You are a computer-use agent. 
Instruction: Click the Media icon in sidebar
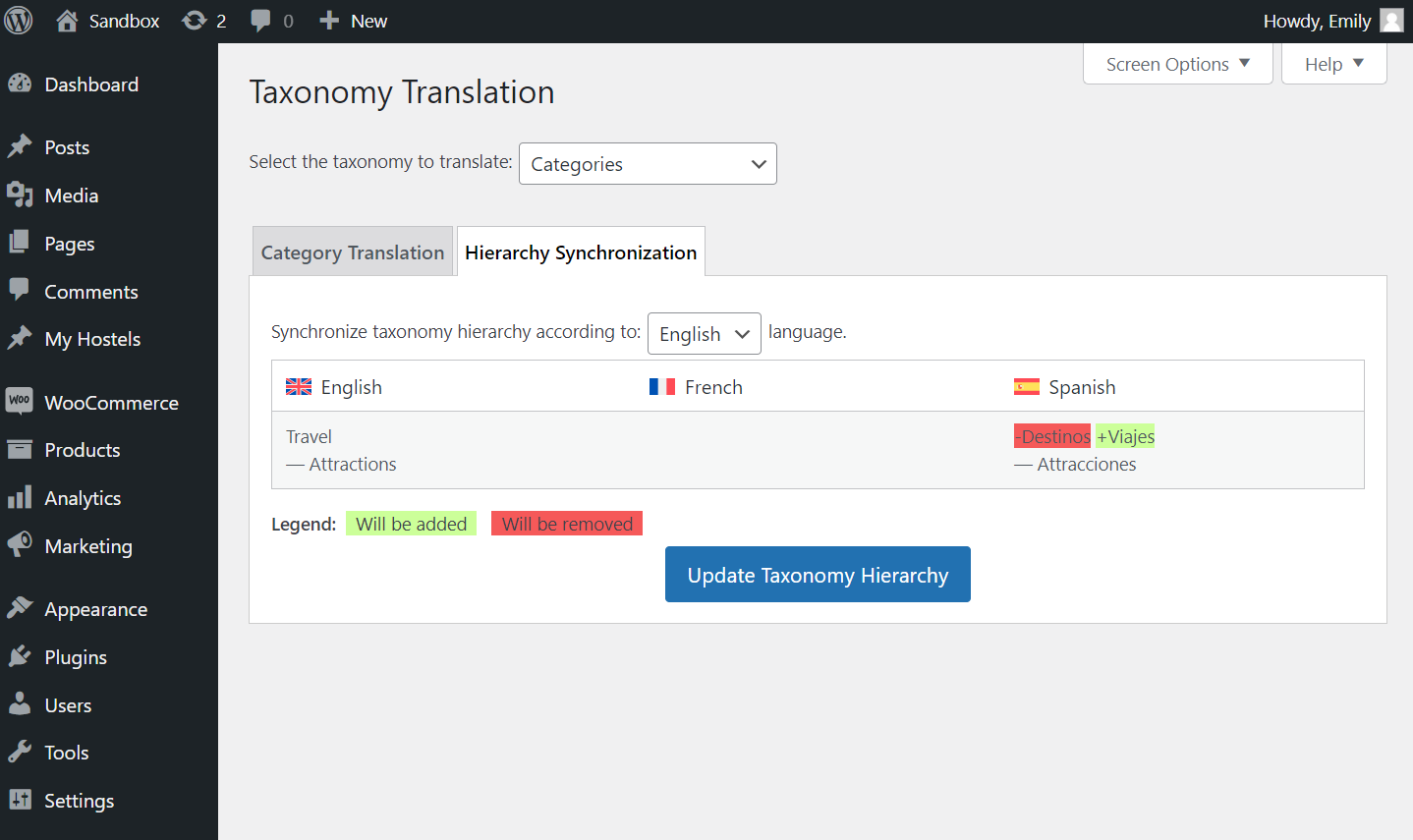[x=20, y=196]
